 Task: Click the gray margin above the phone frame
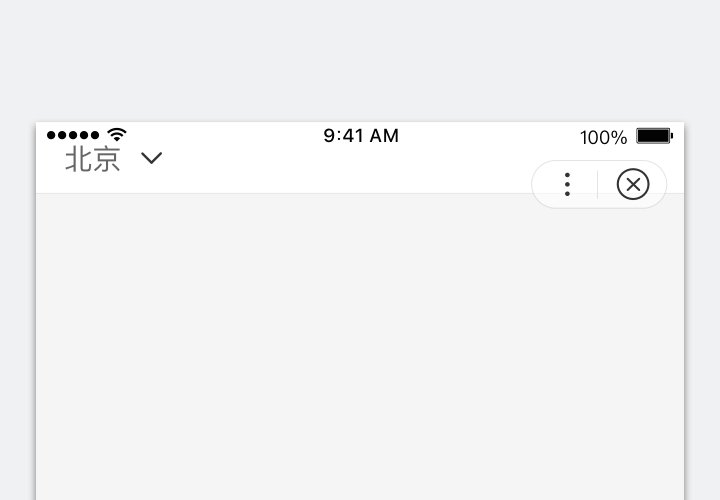pos(360,60)
